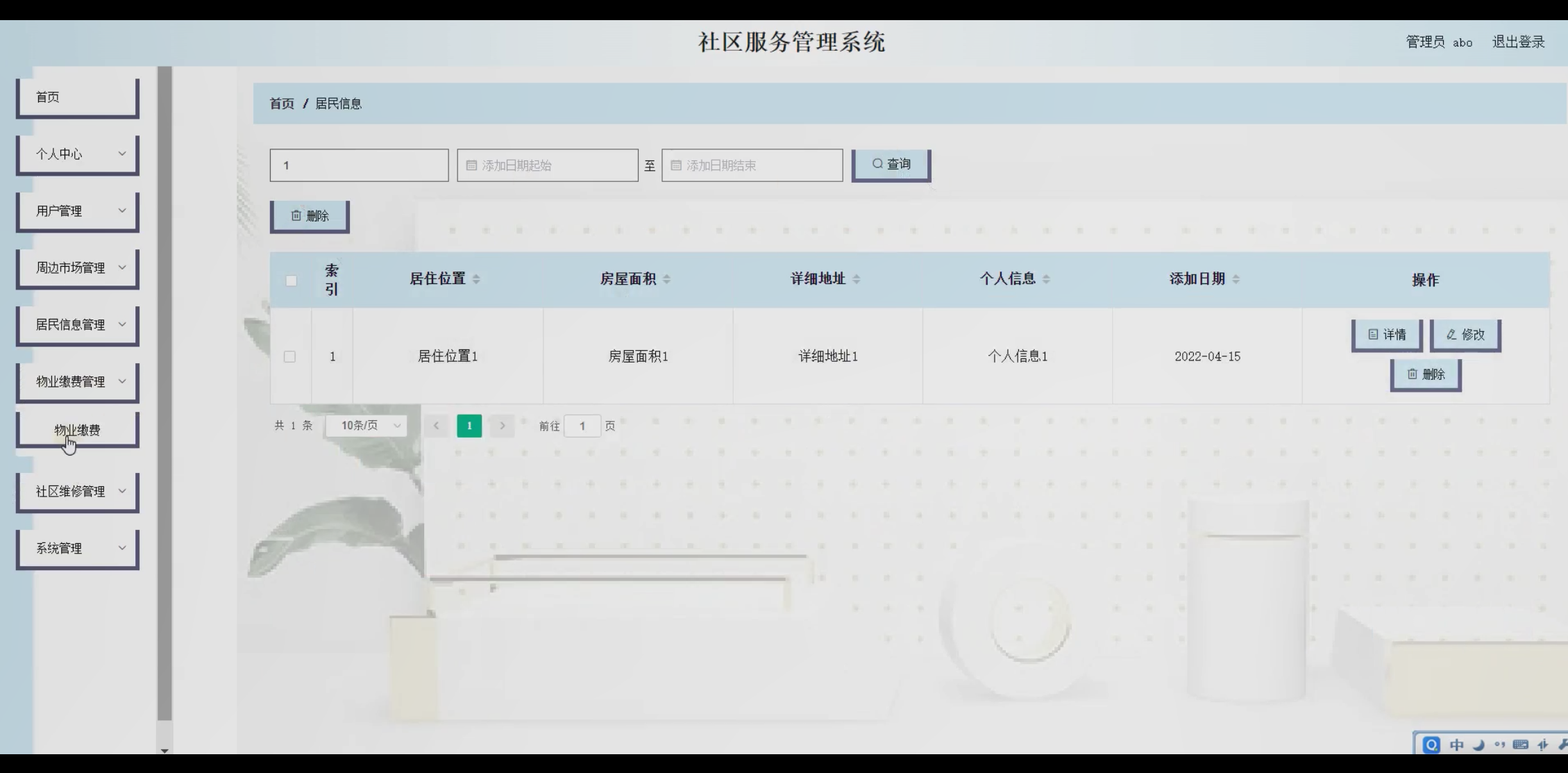Screen dimensions: 1568x773
Task: Go to 首页 in the sidebar
Action: click(77, 97)
